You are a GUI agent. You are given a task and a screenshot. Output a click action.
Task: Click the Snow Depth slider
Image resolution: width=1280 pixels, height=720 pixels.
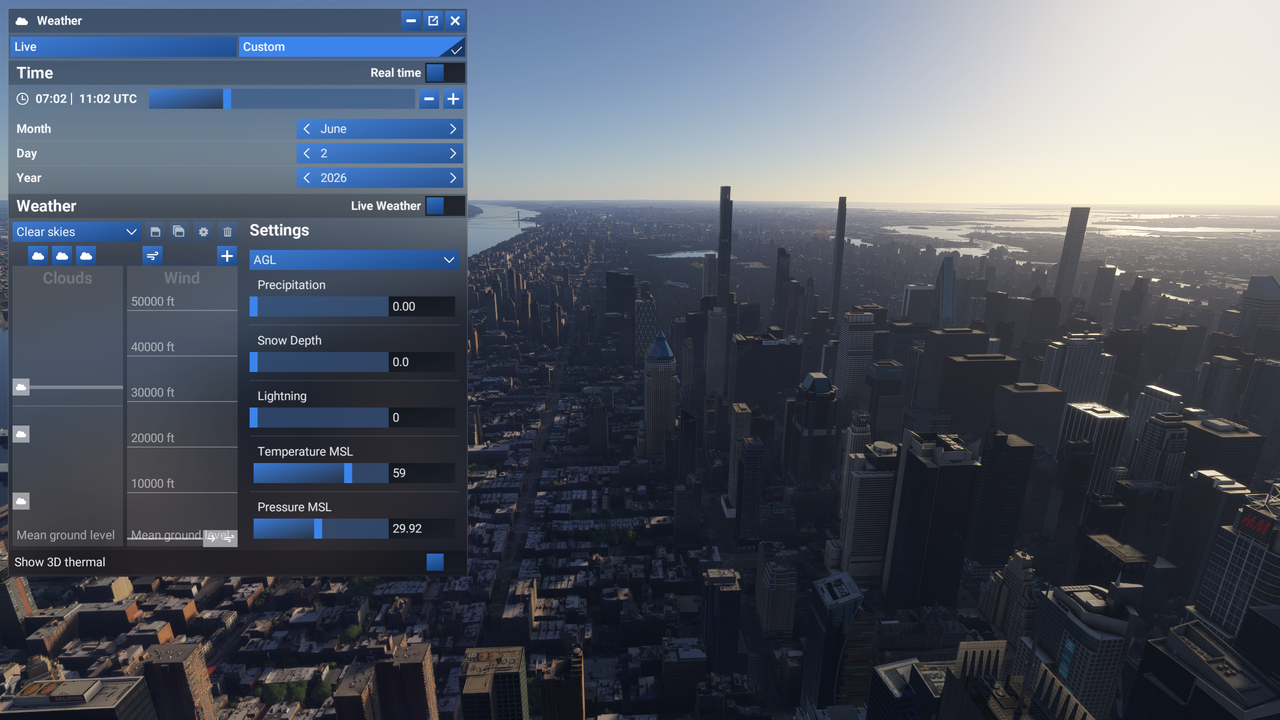[x=319, y=362]
